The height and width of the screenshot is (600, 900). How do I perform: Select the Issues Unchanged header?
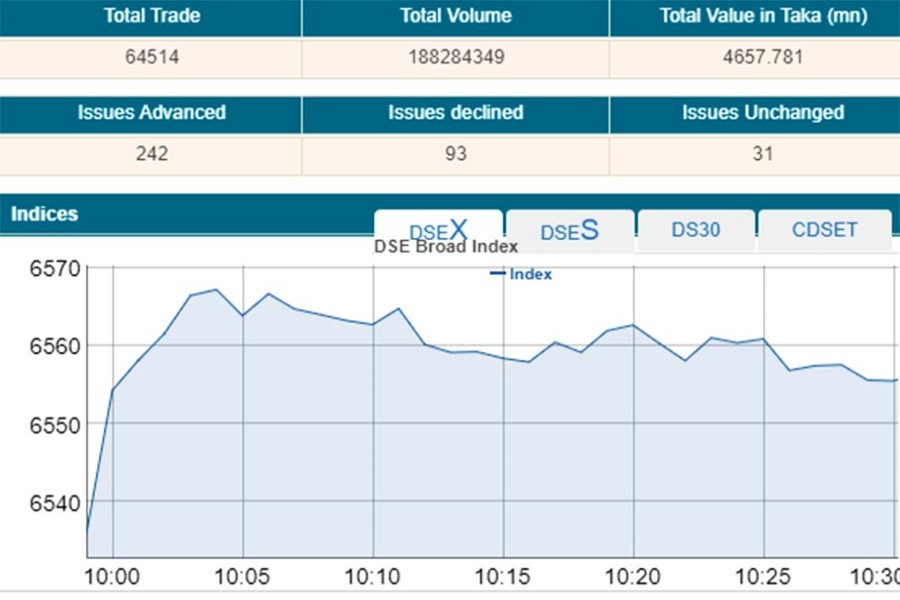[762, 113]
